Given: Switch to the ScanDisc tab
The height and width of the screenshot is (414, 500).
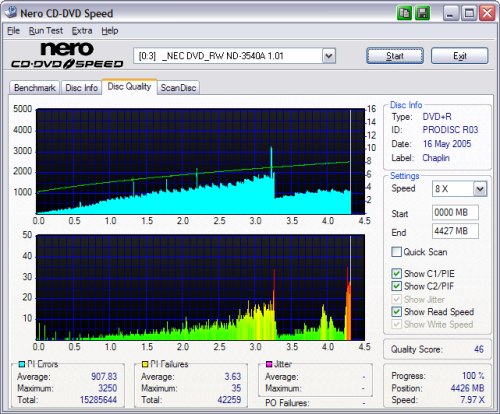Looking at the screenshot, I should pos(178,88).
